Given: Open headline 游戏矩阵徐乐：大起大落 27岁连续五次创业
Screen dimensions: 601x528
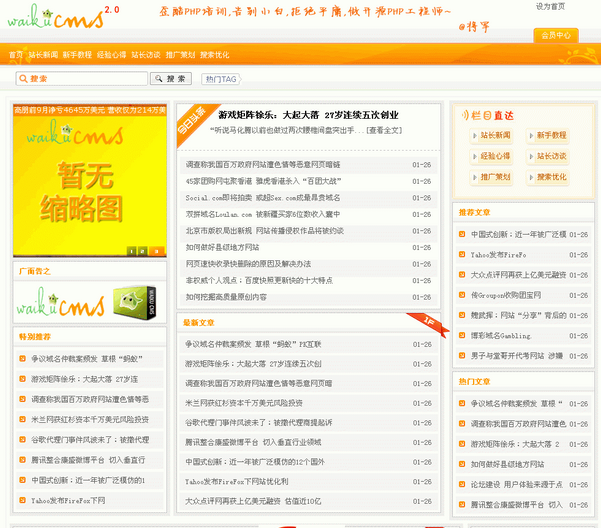Looking at the screenshot, I should click(308, 115).
